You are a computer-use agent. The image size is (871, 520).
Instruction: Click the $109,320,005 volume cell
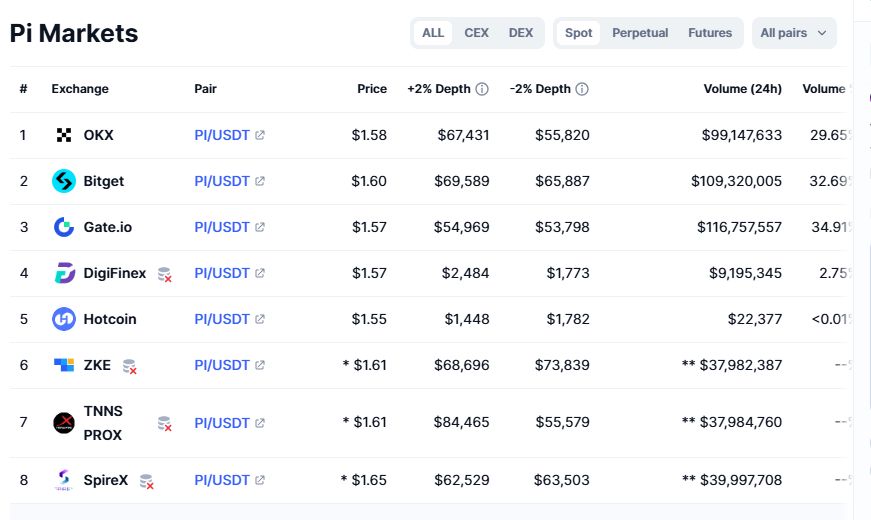736,181
